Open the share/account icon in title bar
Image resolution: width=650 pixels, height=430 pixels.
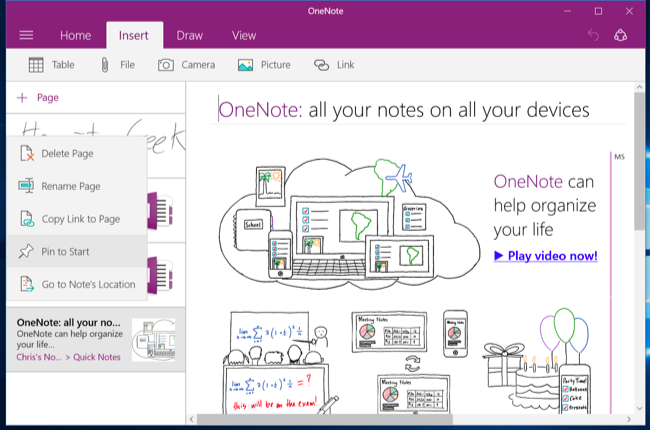pyautogui.click(x=620, y=35)
